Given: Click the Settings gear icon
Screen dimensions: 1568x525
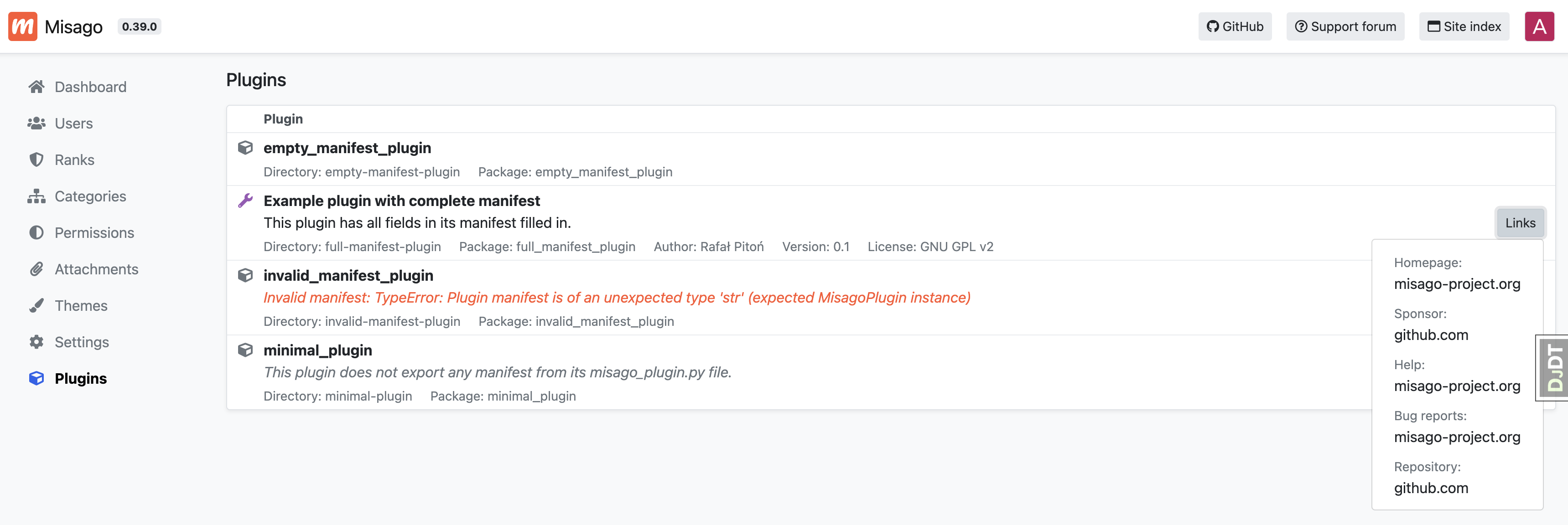Looking at the screenshot, I should point(36,342).
